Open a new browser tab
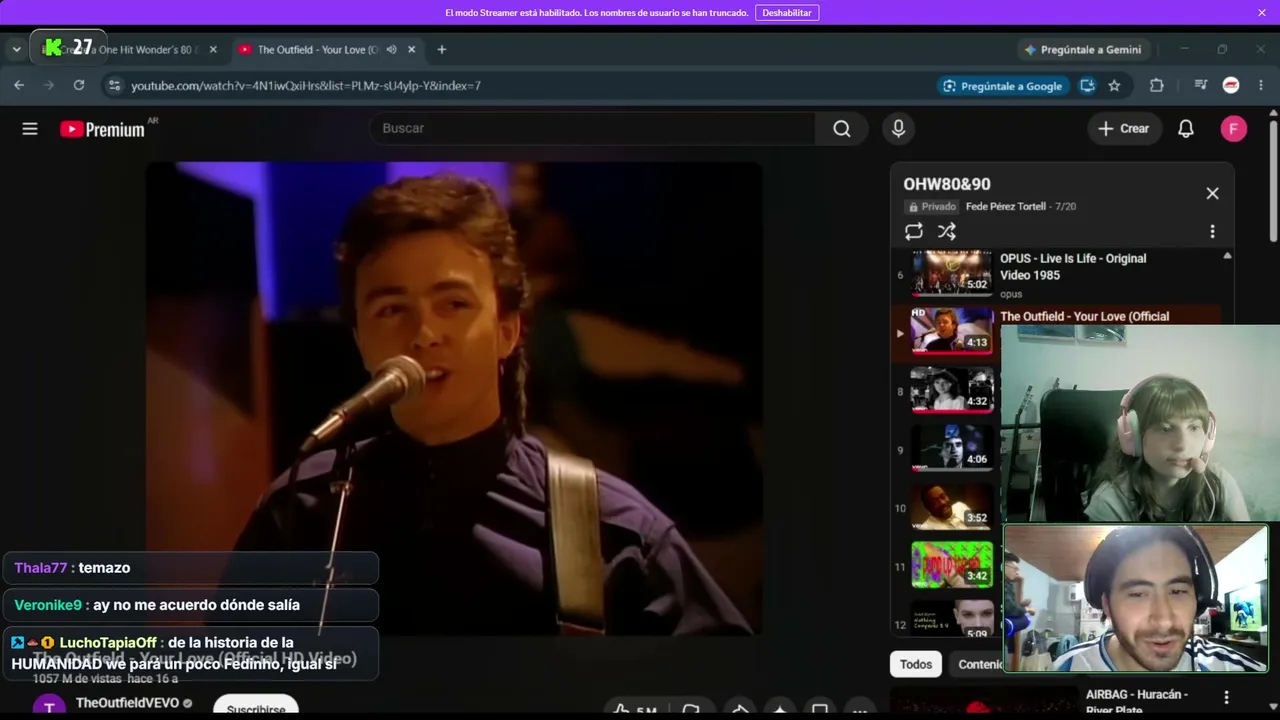Image resolution: width=1280 pixels, height=720 pixels. point(442,49)
